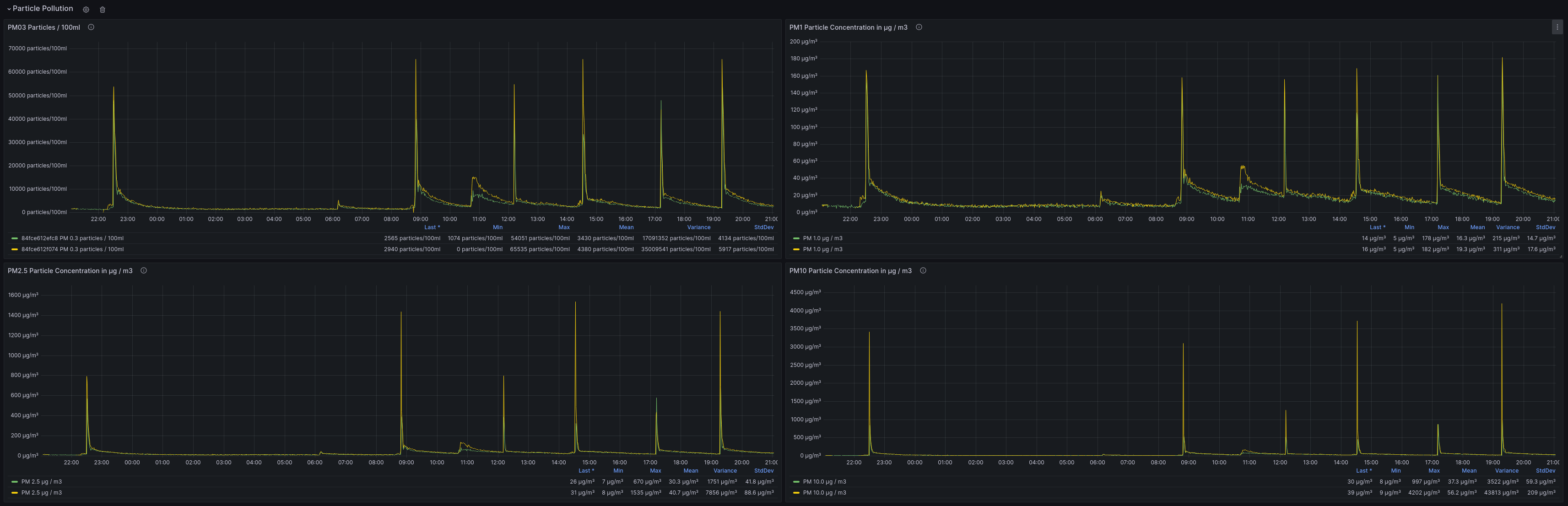Toggle the green PM 2.5 µg / m3 series
Screen dimensions: 1568x506
(x=41, y=482)
